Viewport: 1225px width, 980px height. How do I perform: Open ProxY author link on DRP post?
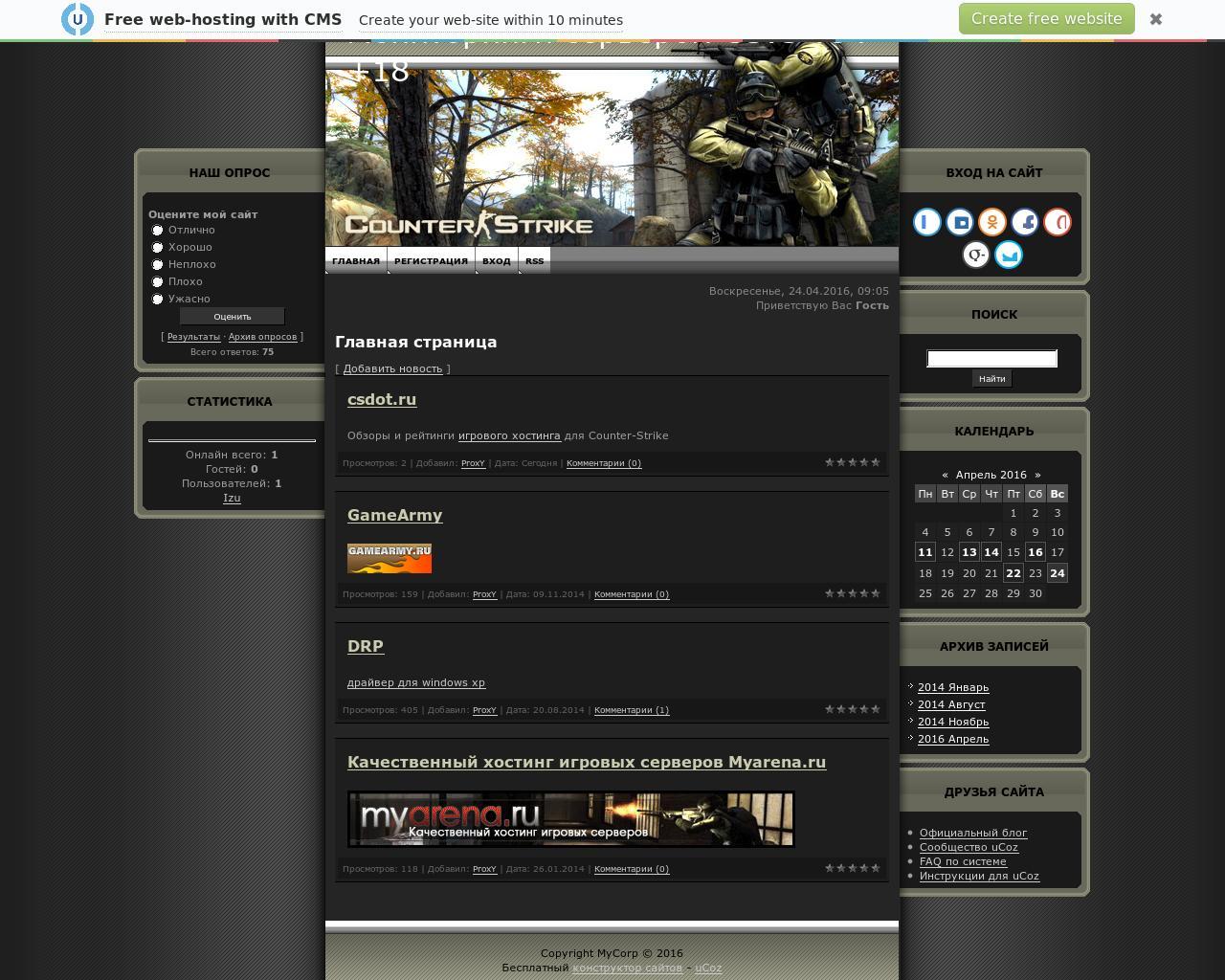click(484, 710)
